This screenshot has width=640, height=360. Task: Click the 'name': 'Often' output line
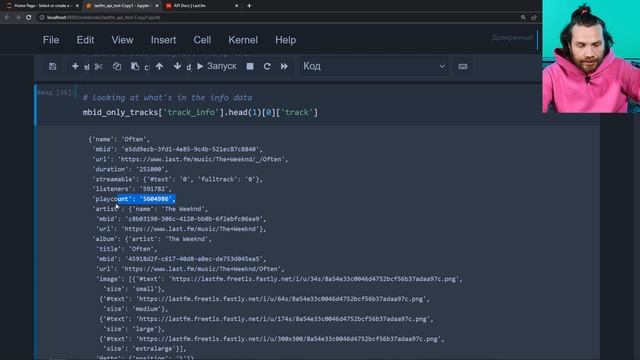(x=119, y=139)
